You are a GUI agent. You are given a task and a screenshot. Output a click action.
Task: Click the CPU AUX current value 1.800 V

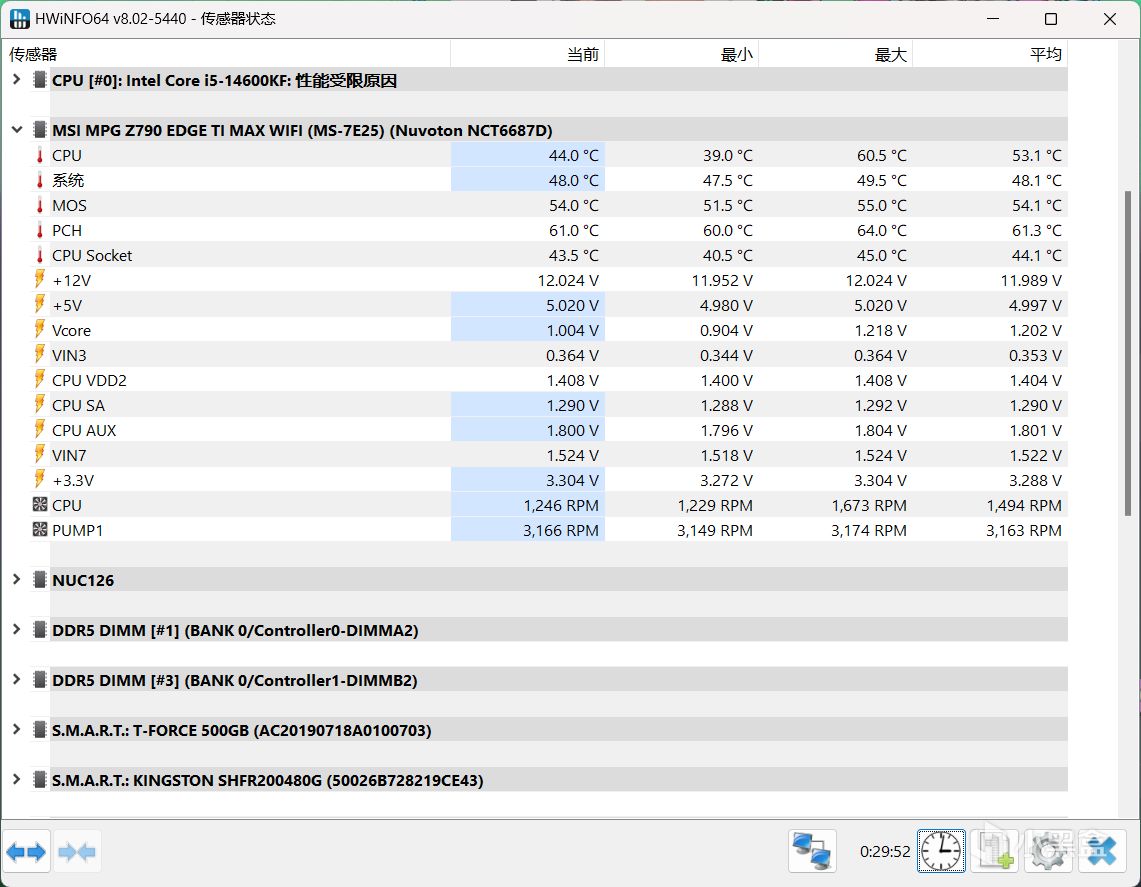coord(573,430)
